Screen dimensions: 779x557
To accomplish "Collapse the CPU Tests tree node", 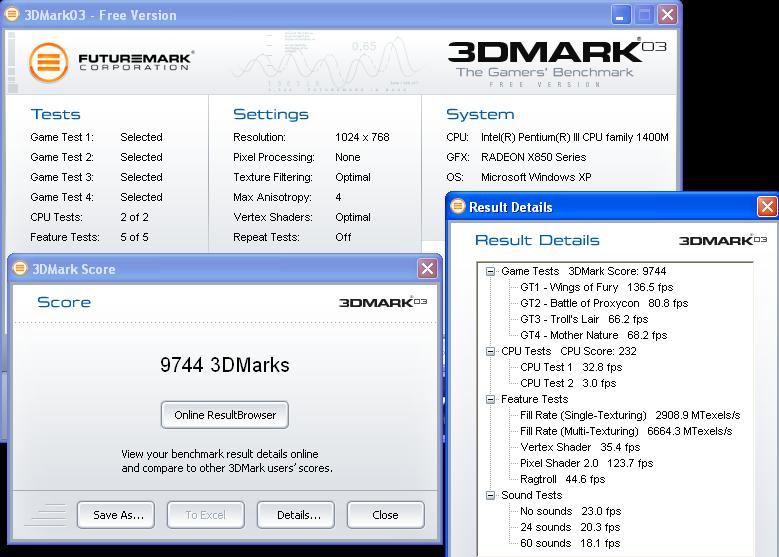I will [490, 351].
